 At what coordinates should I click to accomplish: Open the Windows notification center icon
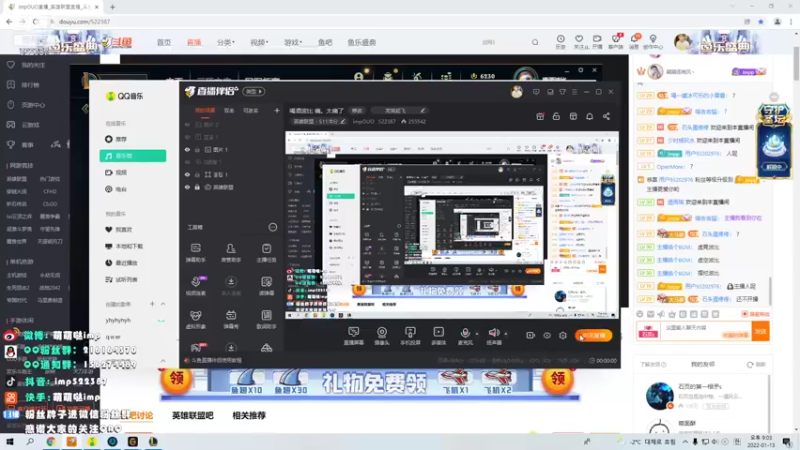pyautogui.click(x=787, y=442)
